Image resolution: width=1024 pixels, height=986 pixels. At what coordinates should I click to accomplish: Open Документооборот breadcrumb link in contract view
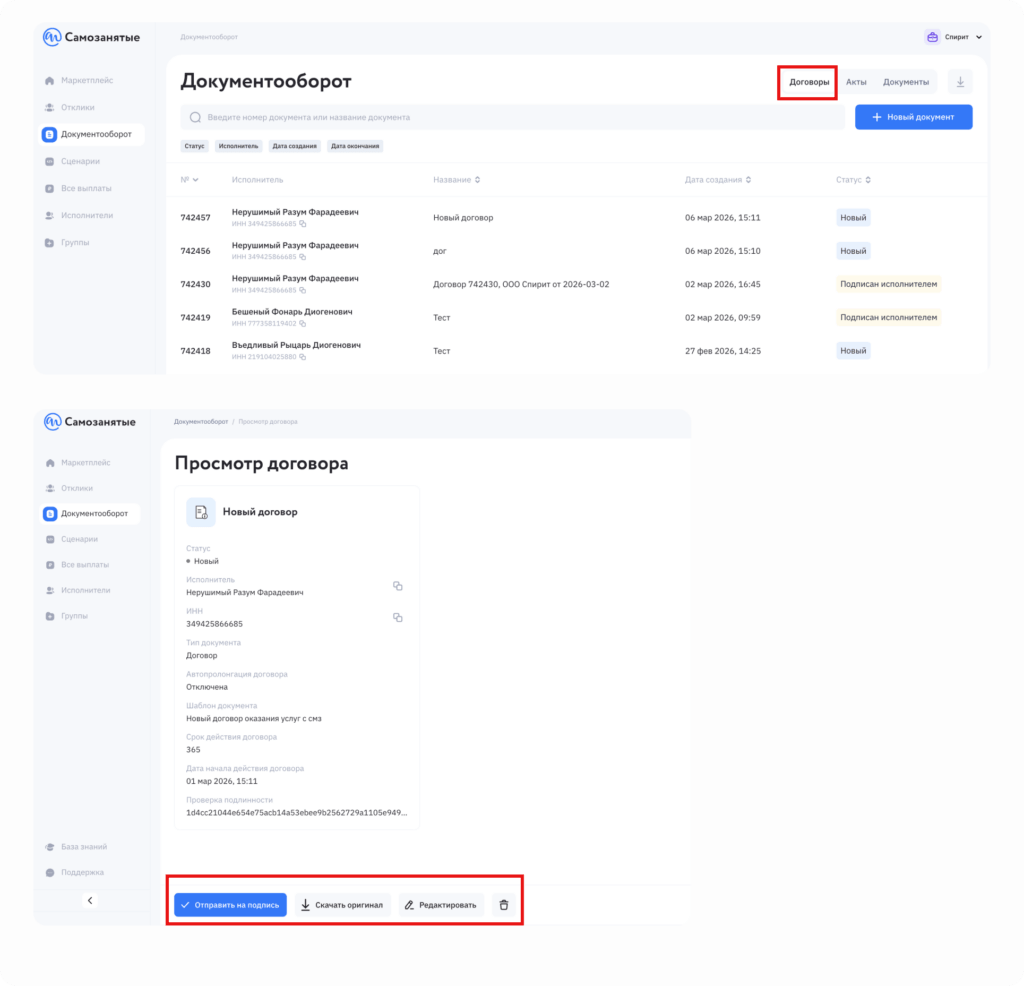tap(200, 421)
